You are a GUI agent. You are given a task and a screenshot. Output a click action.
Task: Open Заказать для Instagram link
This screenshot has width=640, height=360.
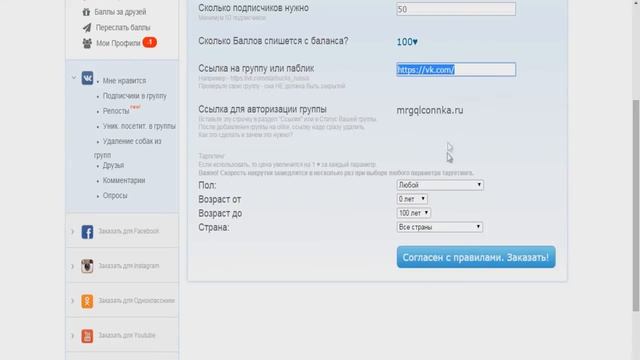point(129,266)
